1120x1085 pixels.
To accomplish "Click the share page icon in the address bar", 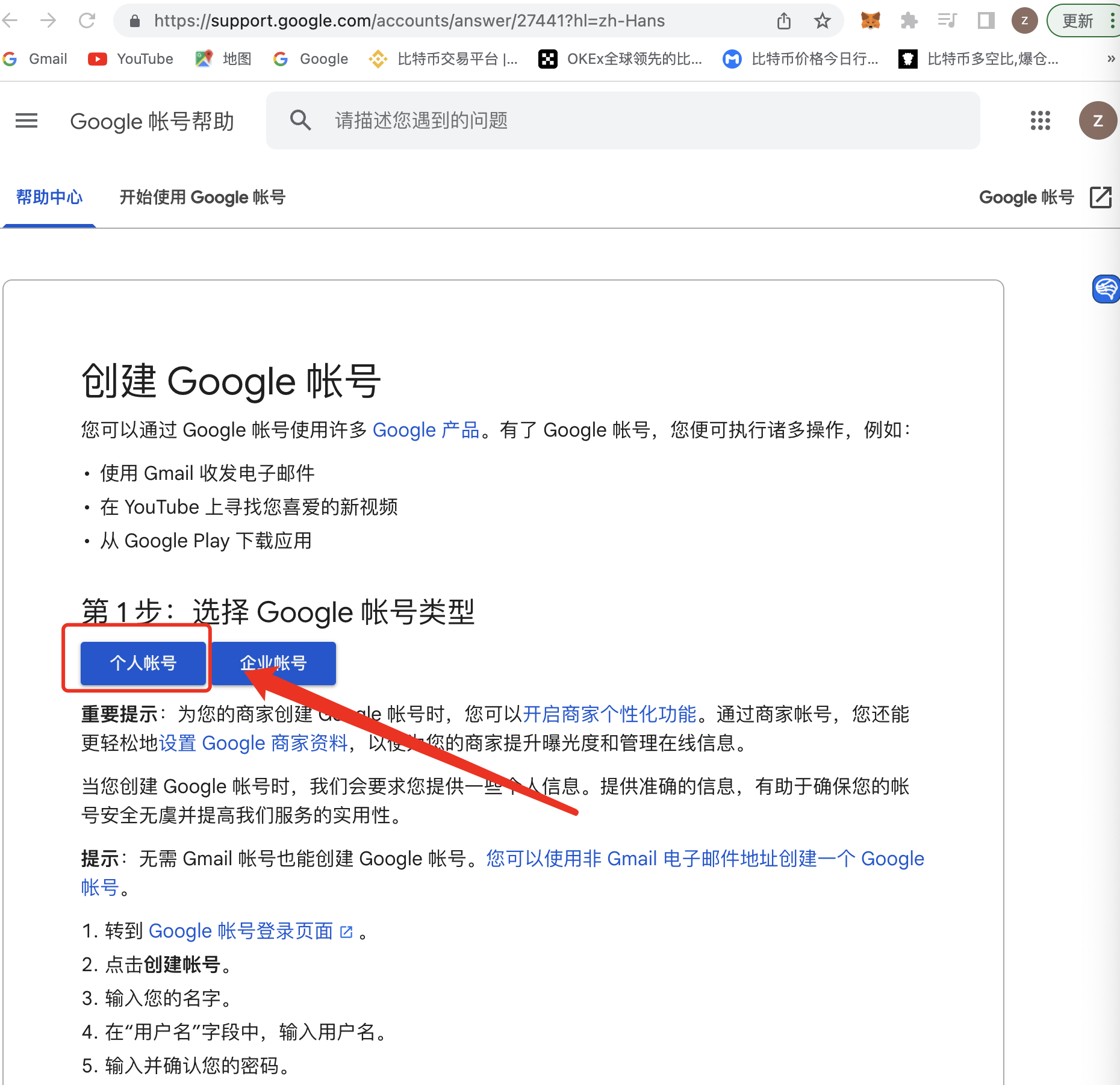I will [783, 22].
